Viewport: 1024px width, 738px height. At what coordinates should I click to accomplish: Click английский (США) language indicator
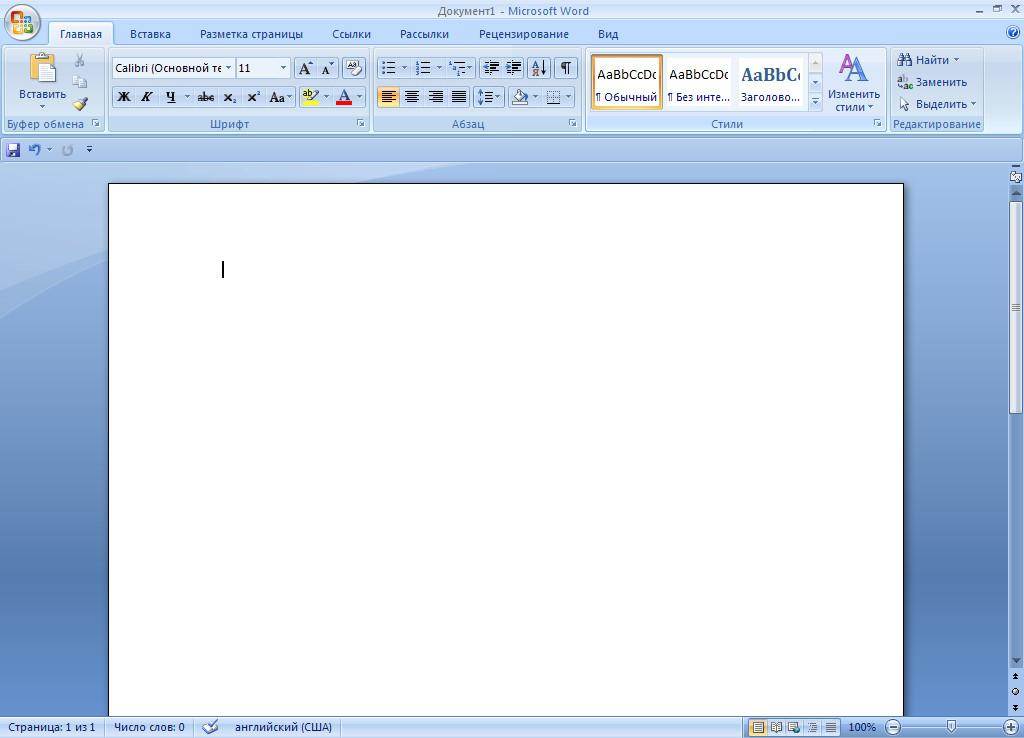click(283, 727)
